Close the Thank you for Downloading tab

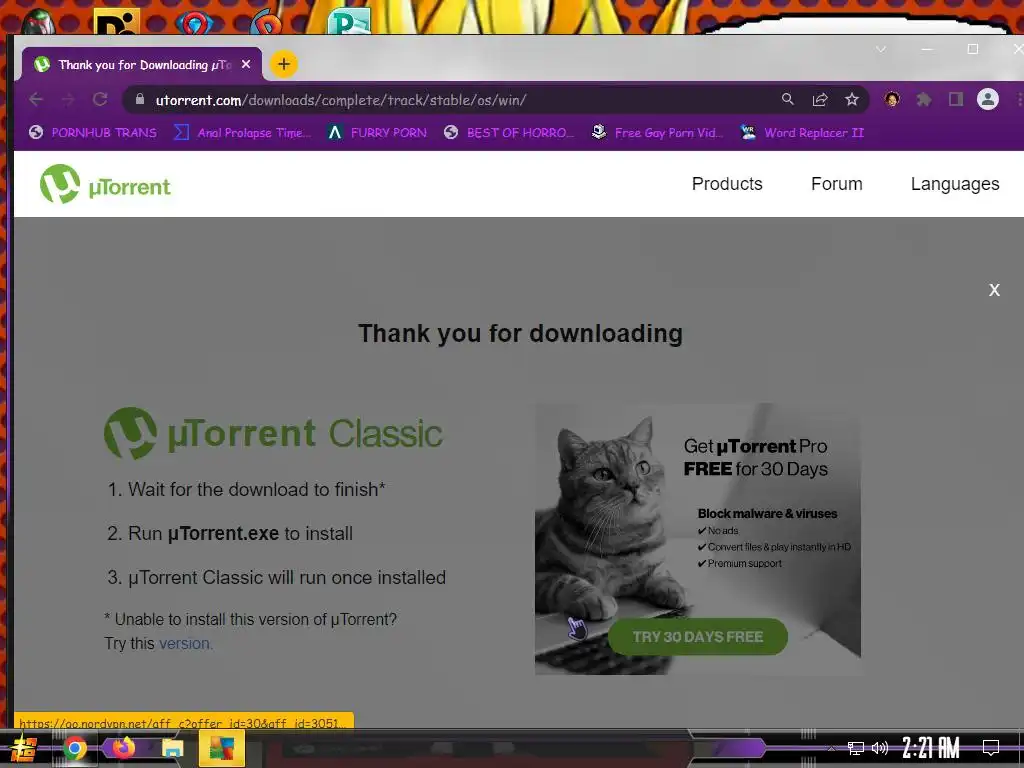coord(246,64)
